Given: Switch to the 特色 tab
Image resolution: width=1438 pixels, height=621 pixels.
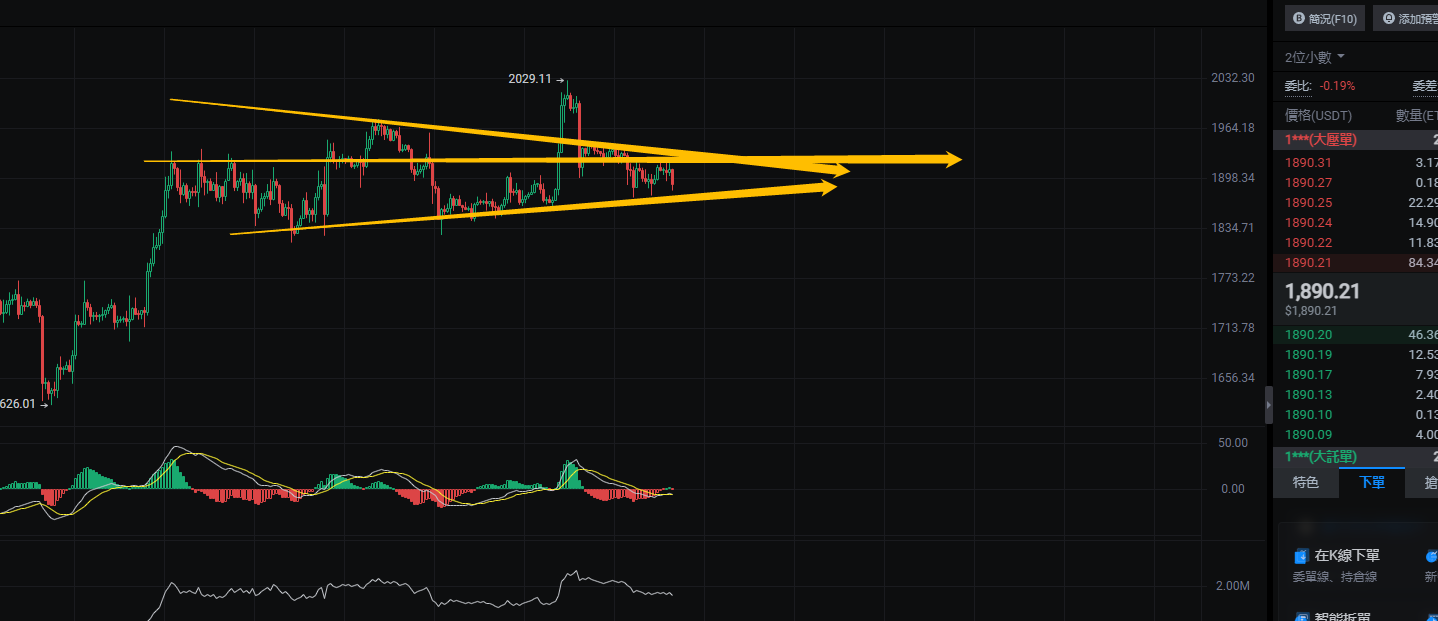Looking at the screenshot, I should (1305, 482).
